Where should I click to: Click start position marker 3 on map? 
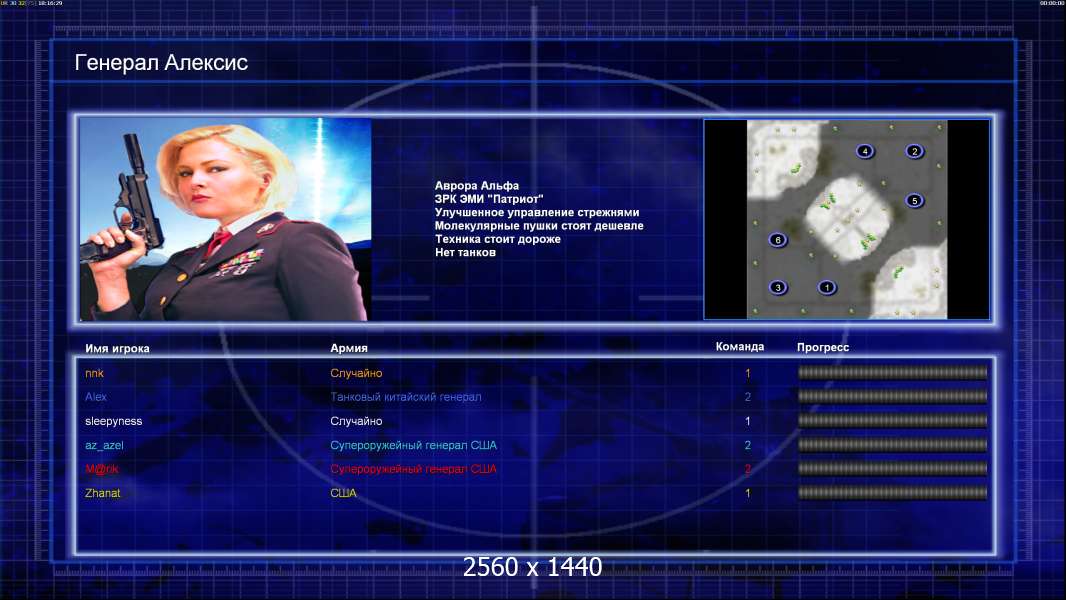click(778, 287)
